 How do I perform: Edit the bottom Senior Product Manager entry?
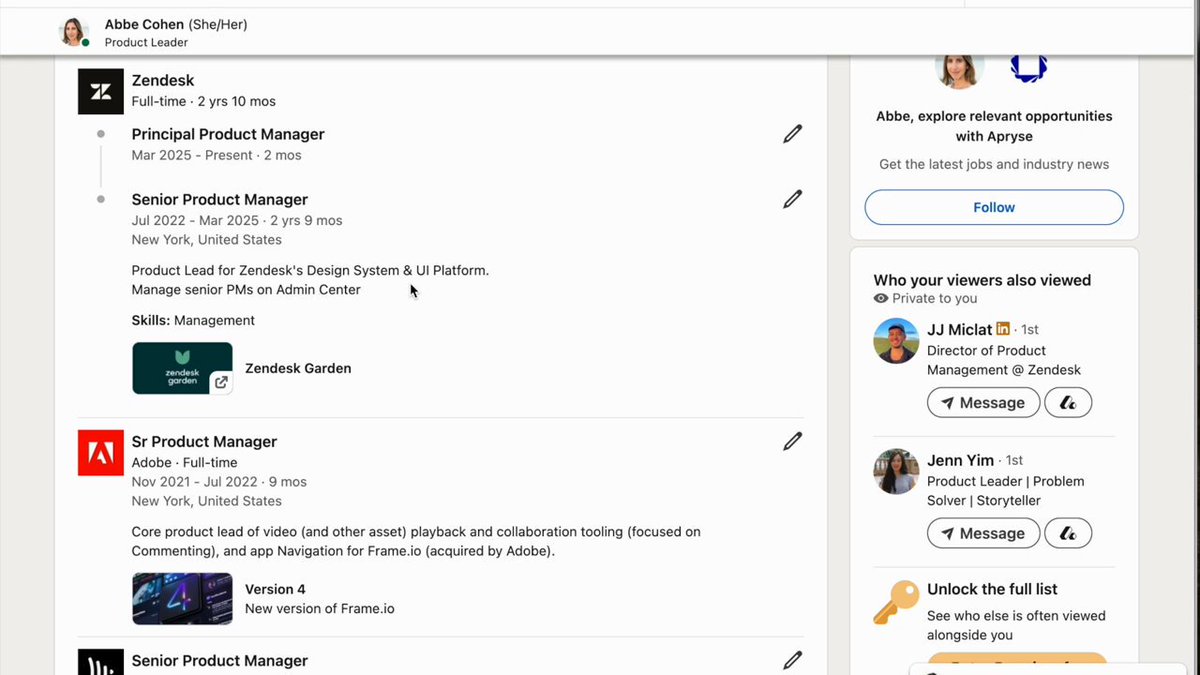[792, 660]
